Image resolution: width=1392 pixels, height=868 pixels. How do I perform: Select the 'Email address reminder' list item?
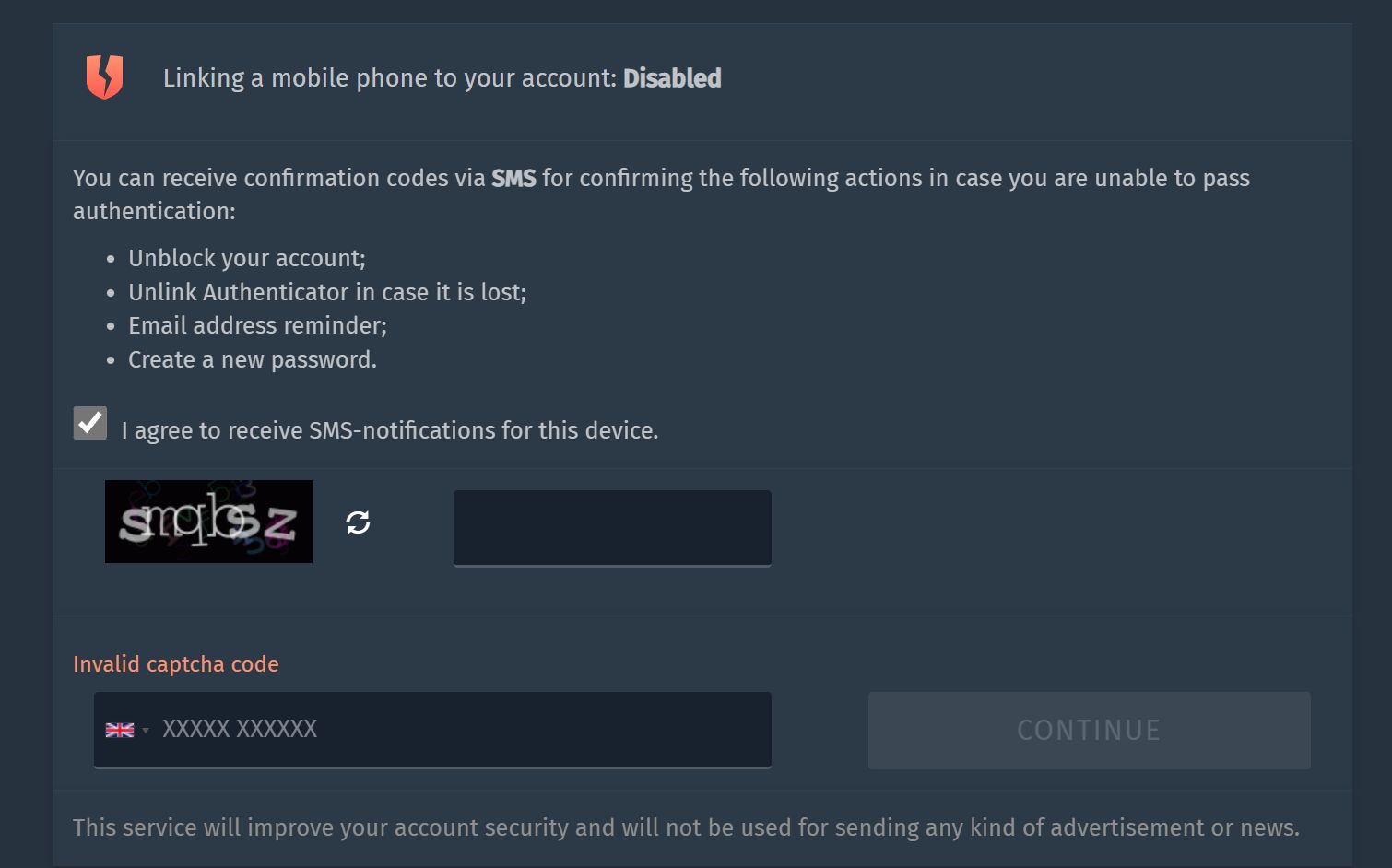coord(257,325)
